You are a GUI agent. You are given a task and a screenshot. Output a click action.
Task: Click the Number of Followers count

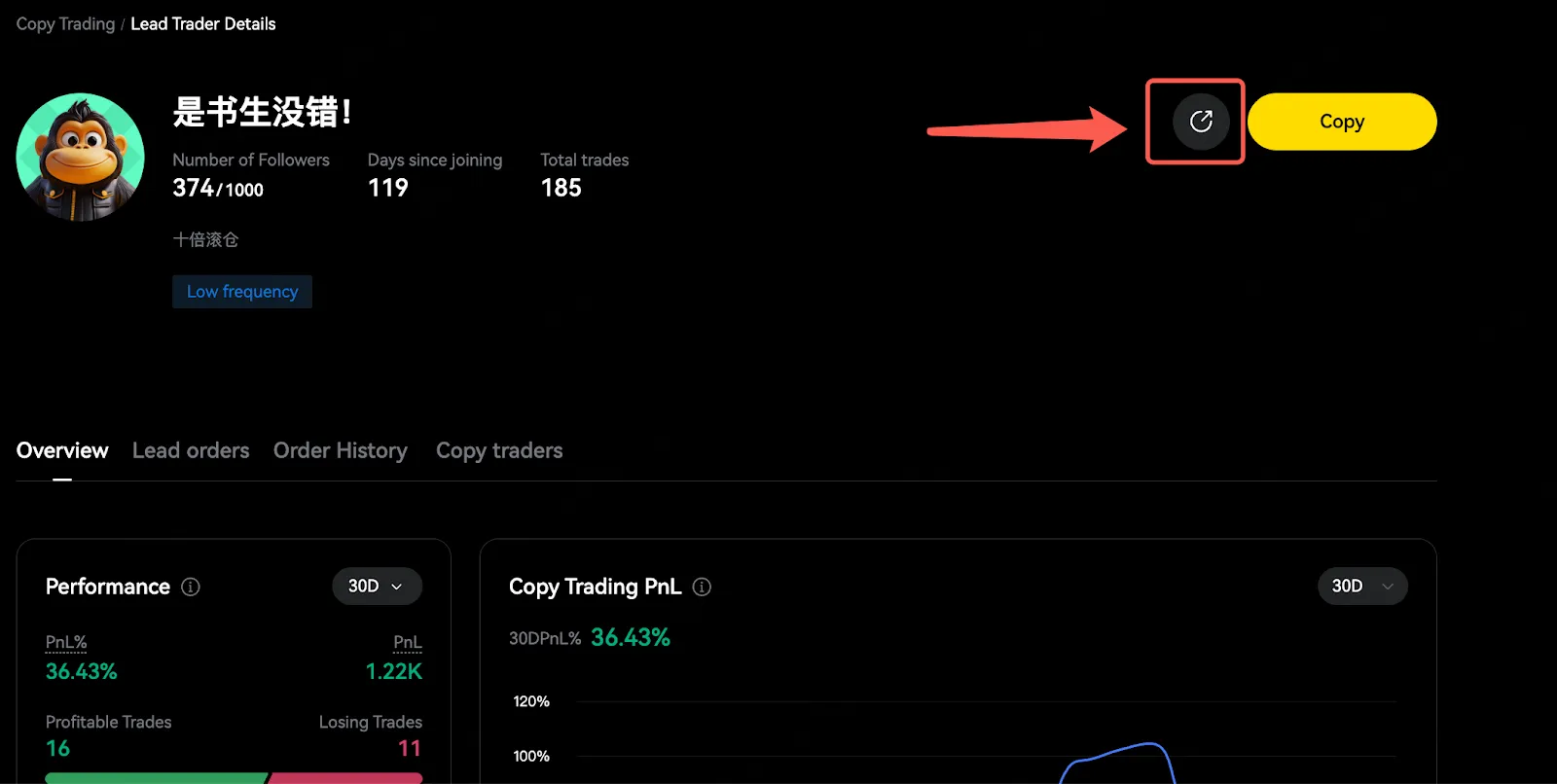pos(217,189)
